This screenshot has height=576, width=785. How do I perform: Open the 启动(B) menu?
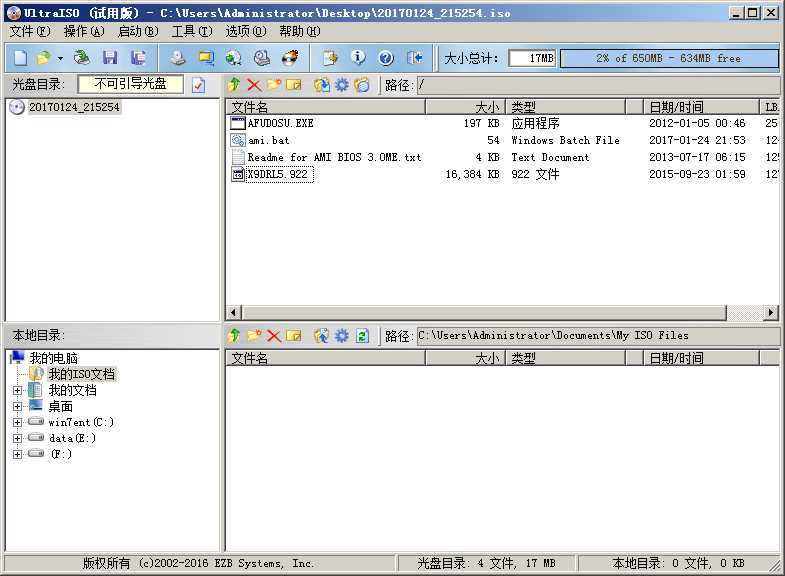click(x=138, y=32)
